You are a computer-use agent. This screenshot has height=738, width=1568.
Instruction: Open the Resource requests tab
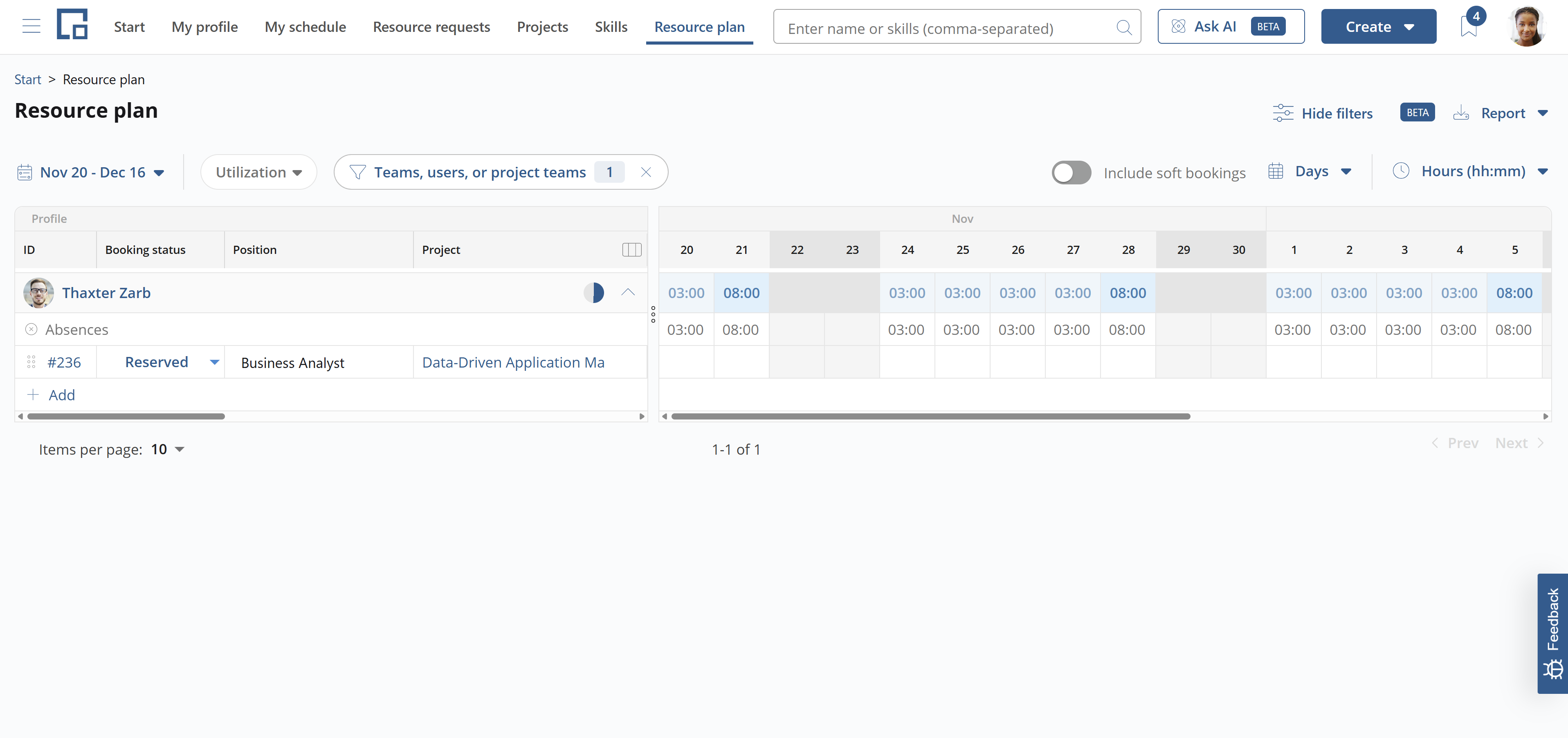point(431,27)
